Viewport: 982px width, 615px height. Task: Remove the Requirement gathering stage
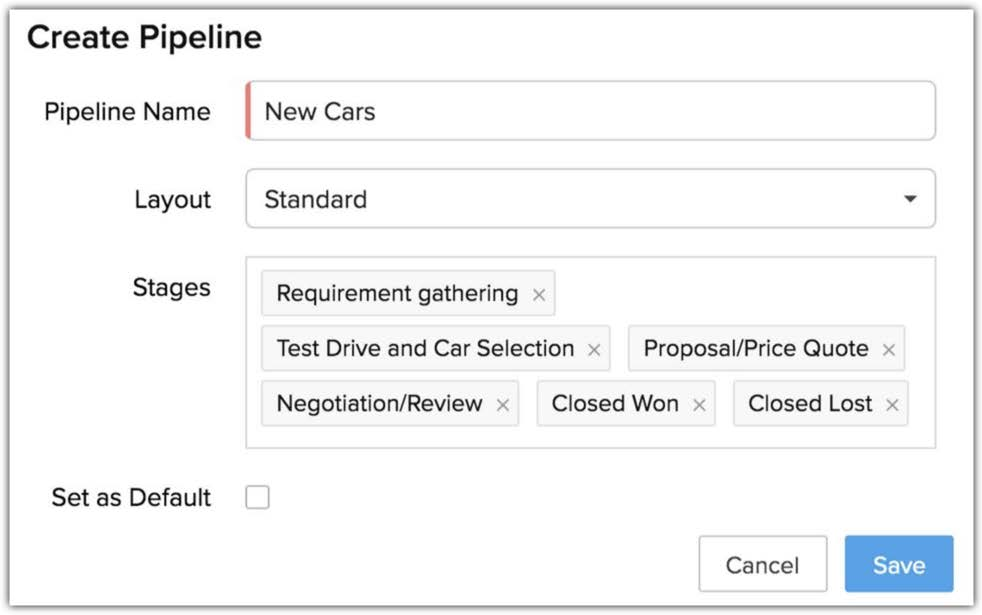click(539, 295)
